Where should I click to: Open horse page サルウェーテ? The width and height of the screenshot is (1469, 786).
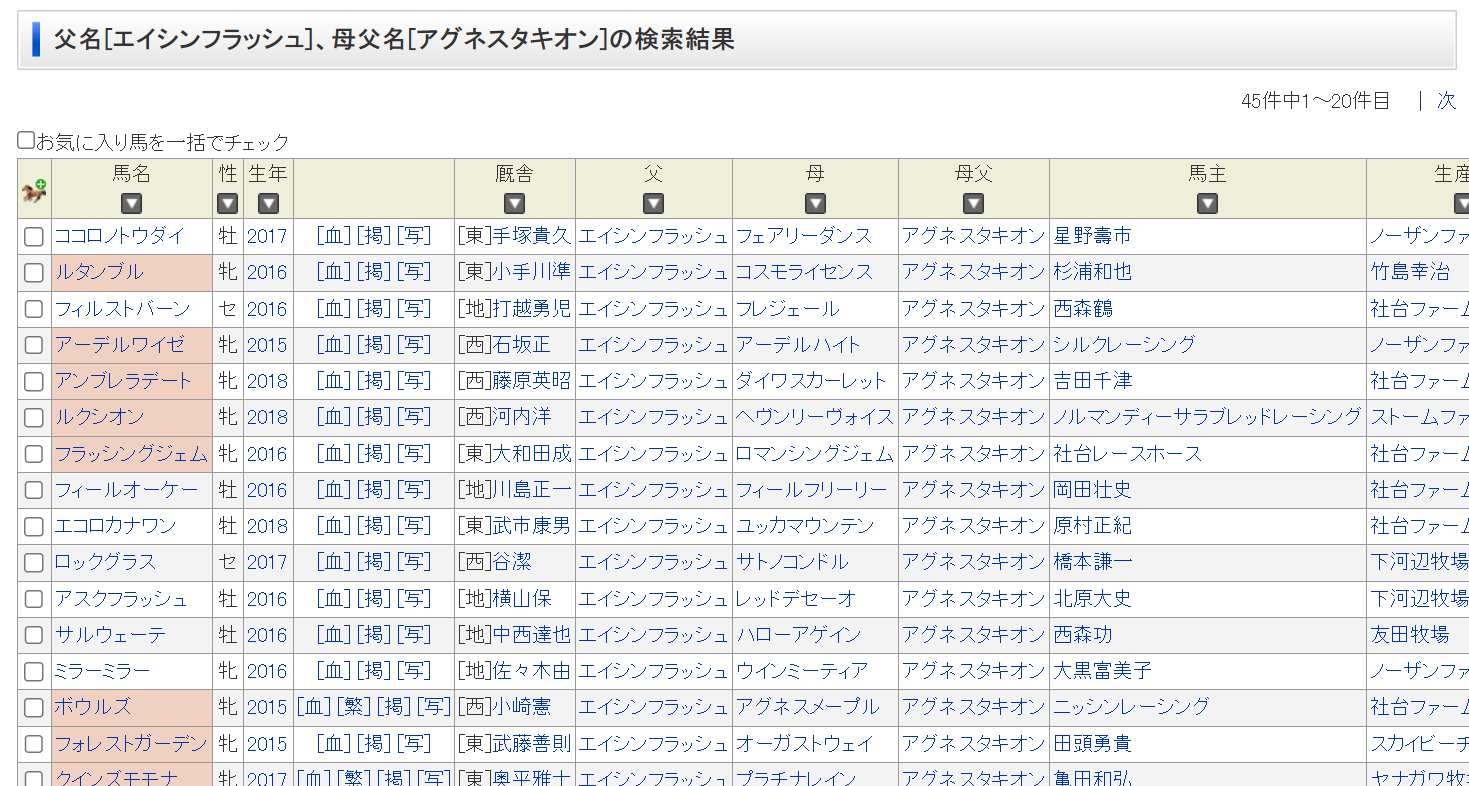(110, 635)
